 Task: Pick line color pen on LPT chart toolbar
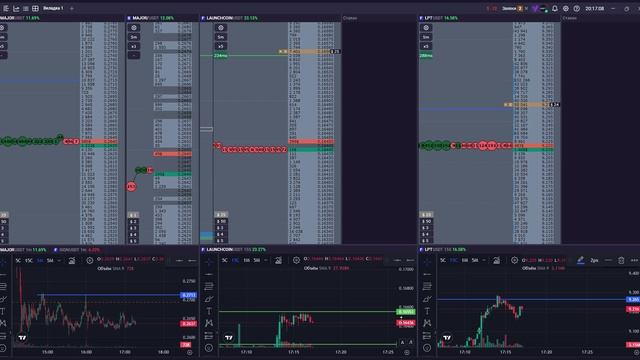click(x=580, y=260)
